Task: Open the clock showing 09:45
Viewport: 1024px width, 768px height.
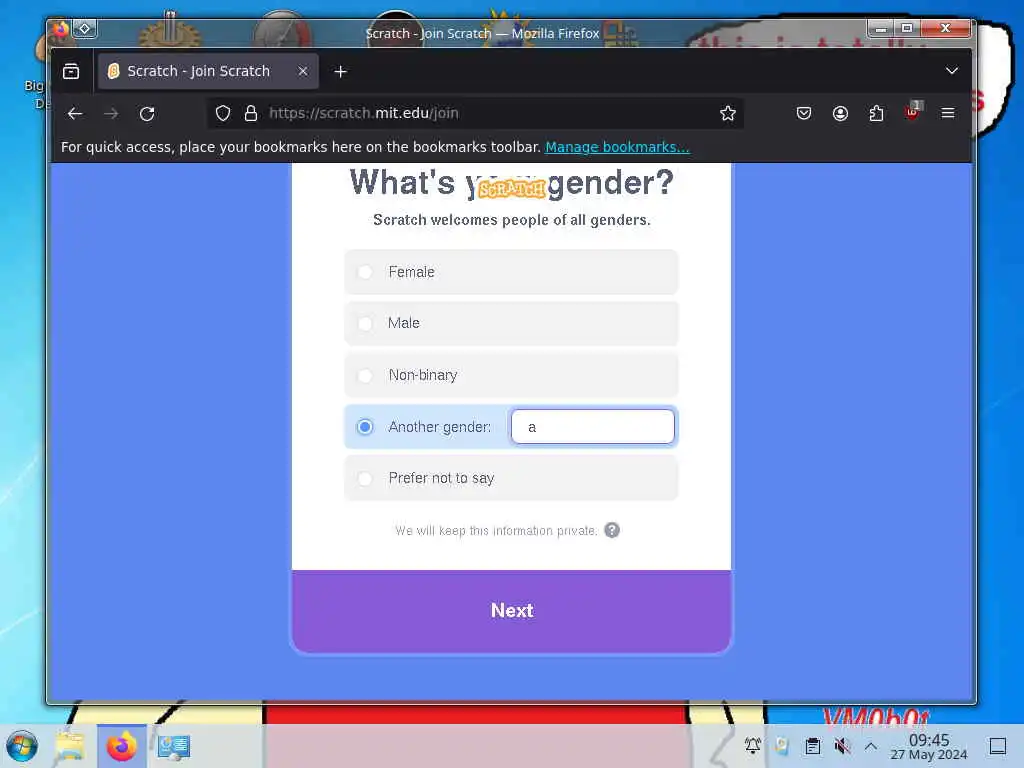Action: [929, 746]
